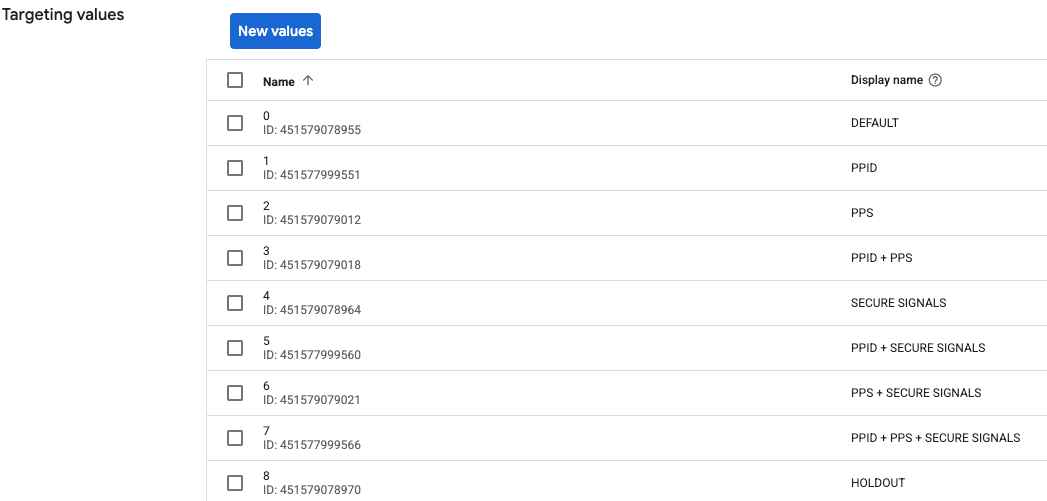Screen dimensions: 1047x501
Task: Click the HOLDOUT display name
Action: pyautogui.click(x=877, y=483)
